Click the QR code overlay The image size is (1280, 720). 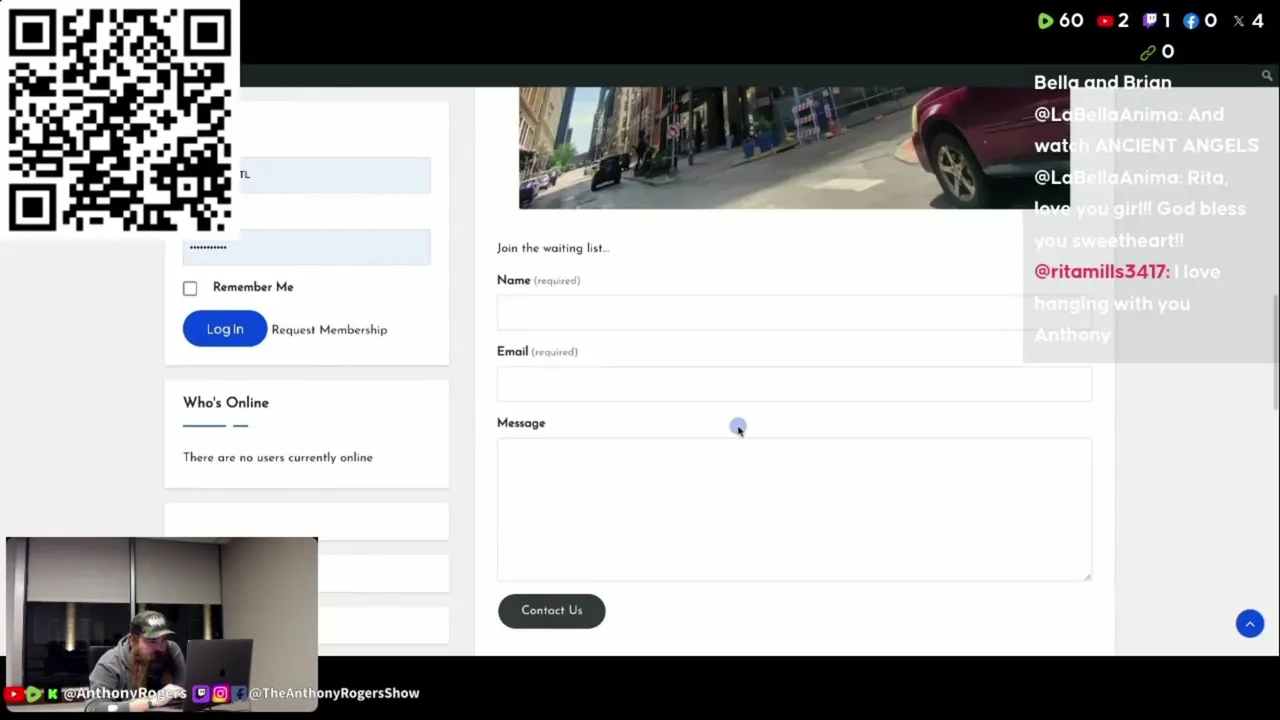pyautogui.click(x=120, y=118)
